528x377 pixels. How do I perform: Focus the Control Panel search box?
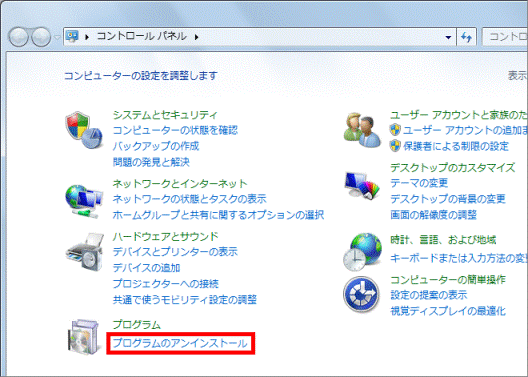(x=505, y=36)
